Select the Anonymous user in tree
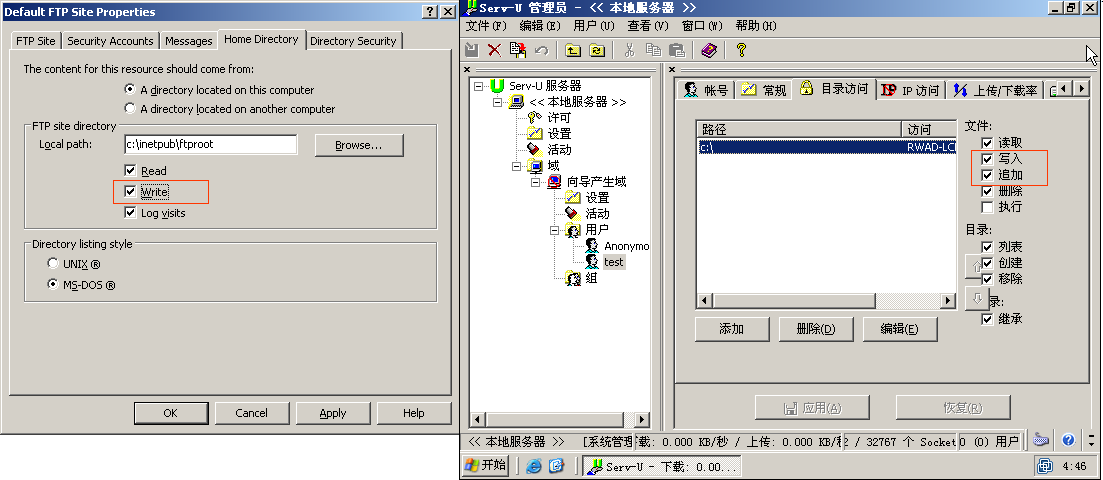Image resolution: width=1103 pixels, height=480 pixels. point(626,246)
